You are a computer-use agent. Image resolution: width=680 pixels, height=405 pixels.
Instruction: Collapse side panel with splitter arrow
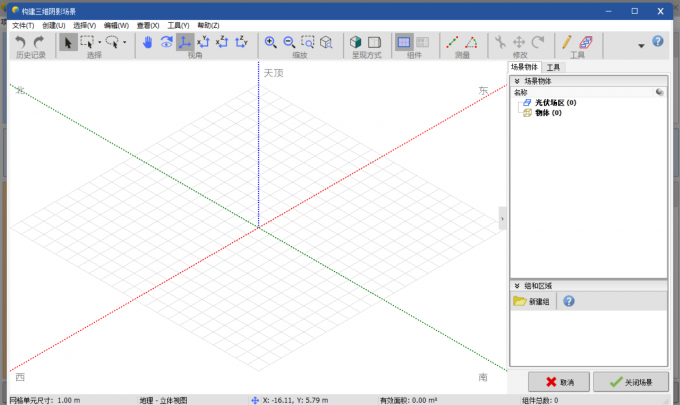point(502,219)
